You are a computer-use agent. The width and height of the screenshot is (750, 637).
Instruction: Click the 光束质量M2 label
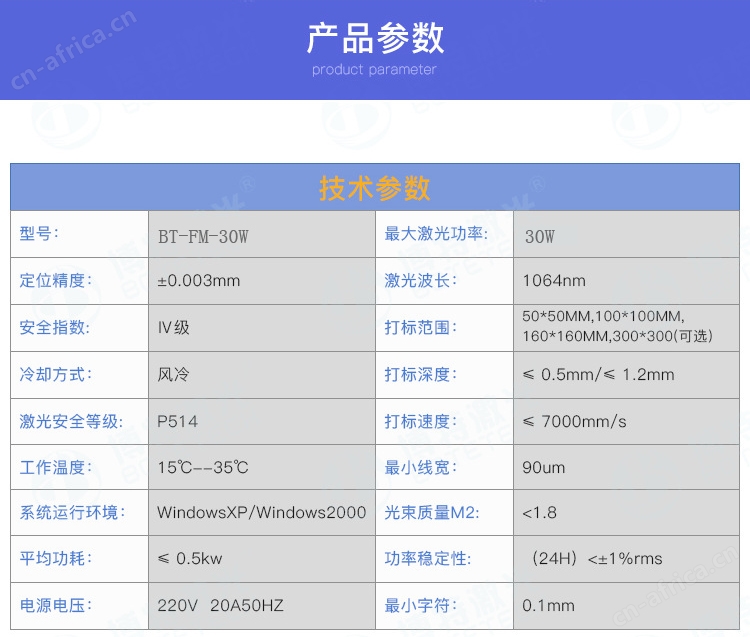coord(431,513)
